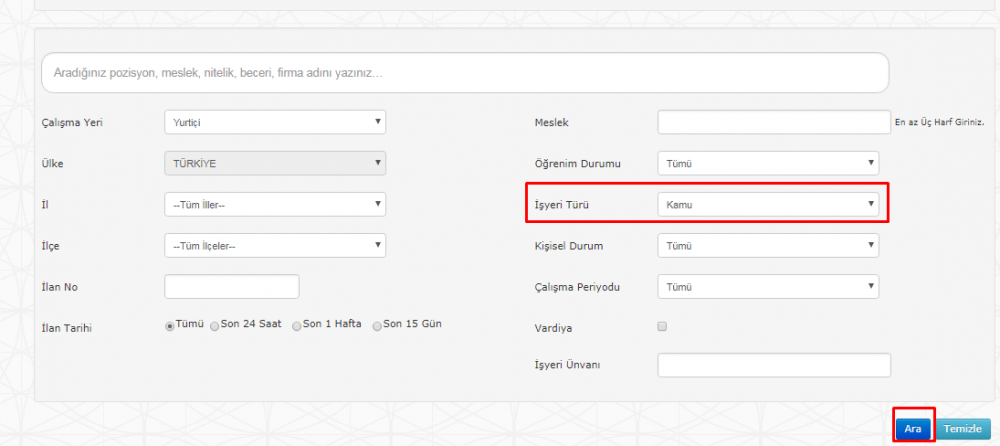This screenshot has width=1000, height=446.
Task: Expand the Kişisel Durum dropdown
Action: point(767,245)
